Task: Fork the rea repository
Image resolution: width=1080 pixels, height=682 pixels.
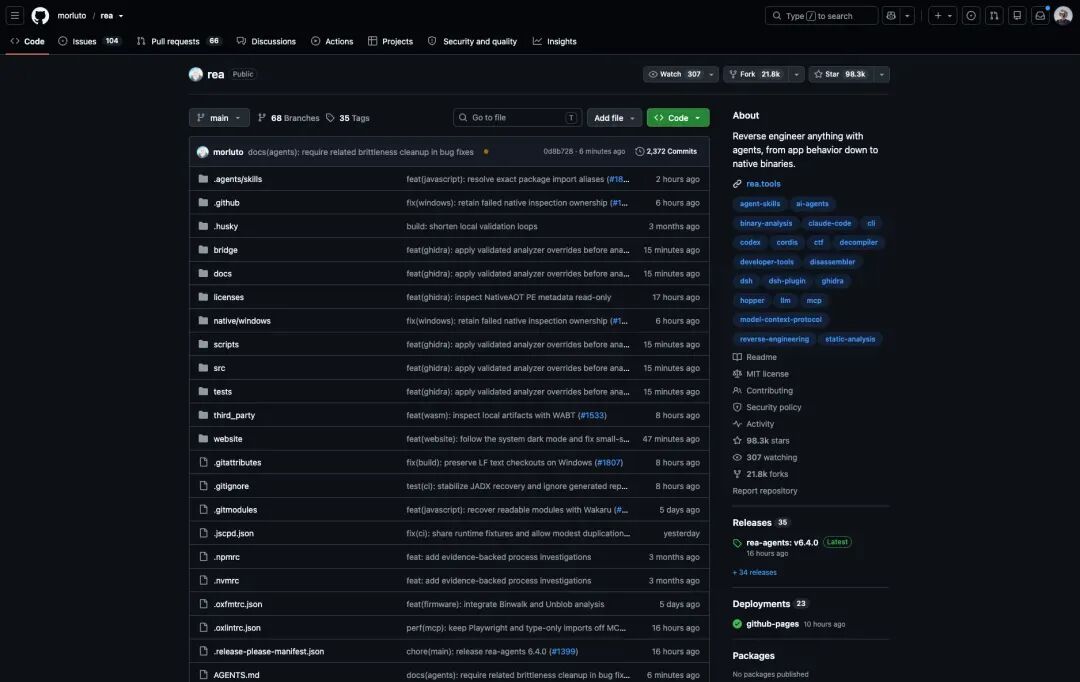Action: pyautogui.click(x=756, y=74)
